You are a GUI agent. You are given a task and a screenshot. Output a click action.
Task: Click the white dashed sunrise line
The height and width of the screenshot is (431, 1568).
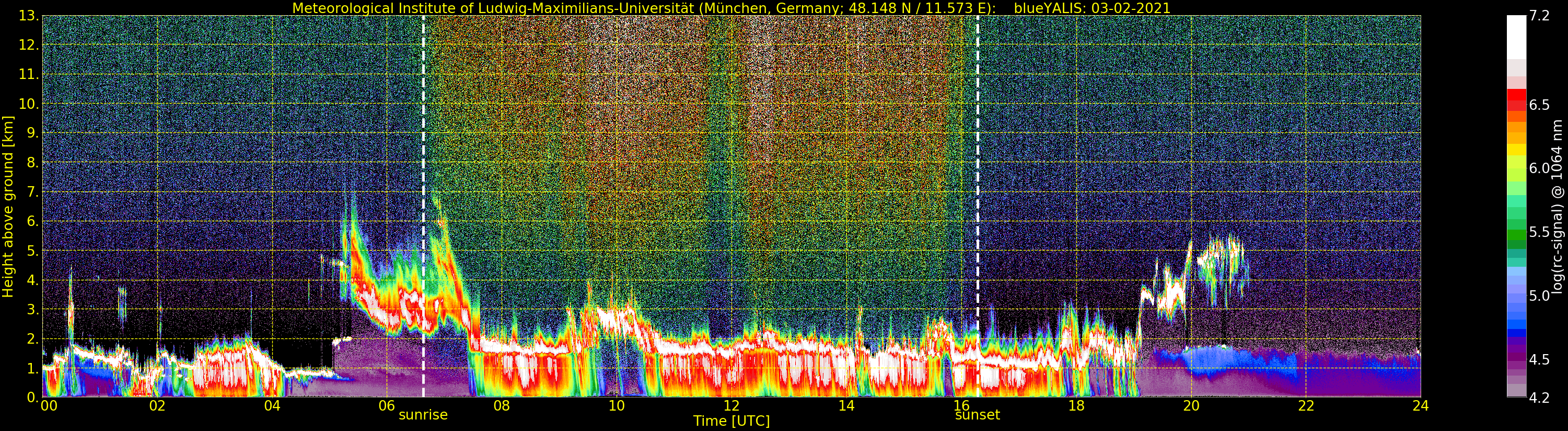[423, 183]
